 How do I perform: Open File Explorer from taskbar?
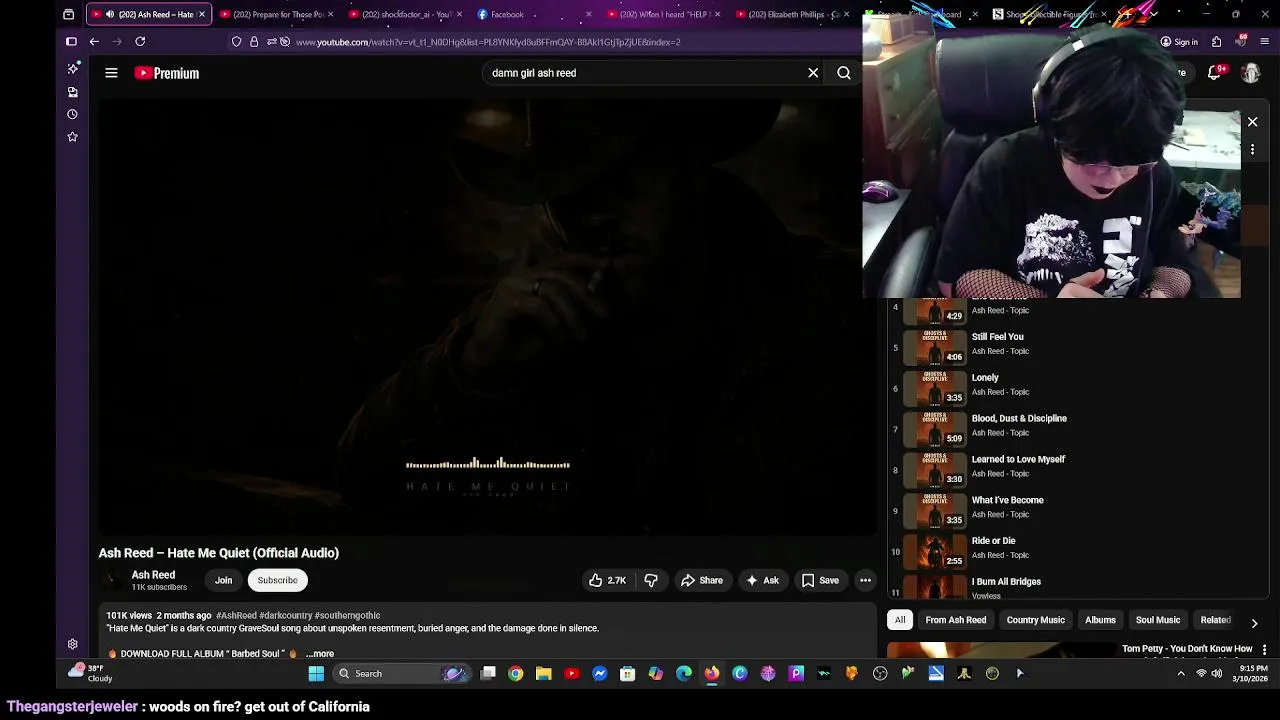click(x=543, y=674)
